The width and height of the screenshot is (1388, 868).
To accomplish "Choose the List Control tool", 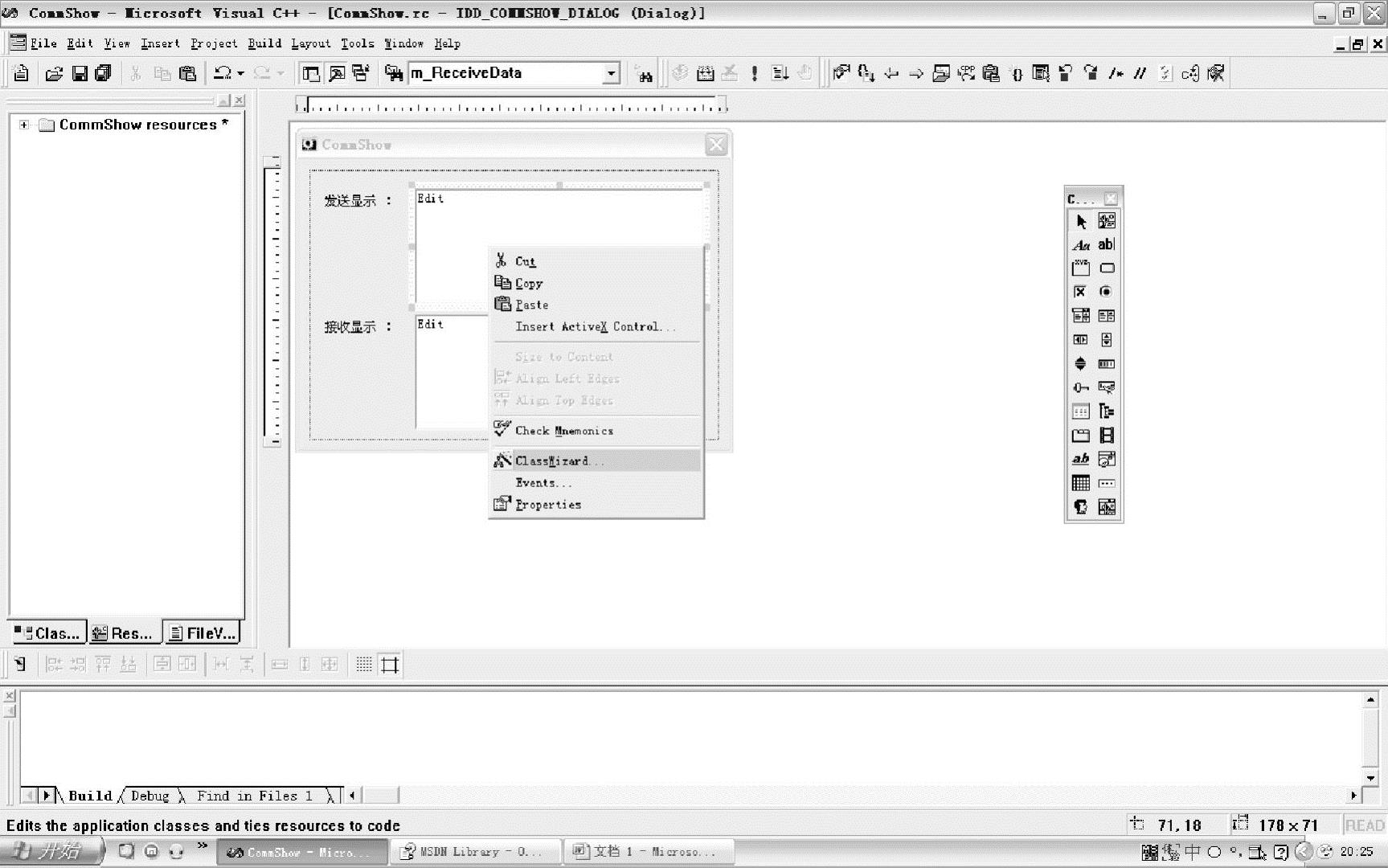I will coord(1081,411).
